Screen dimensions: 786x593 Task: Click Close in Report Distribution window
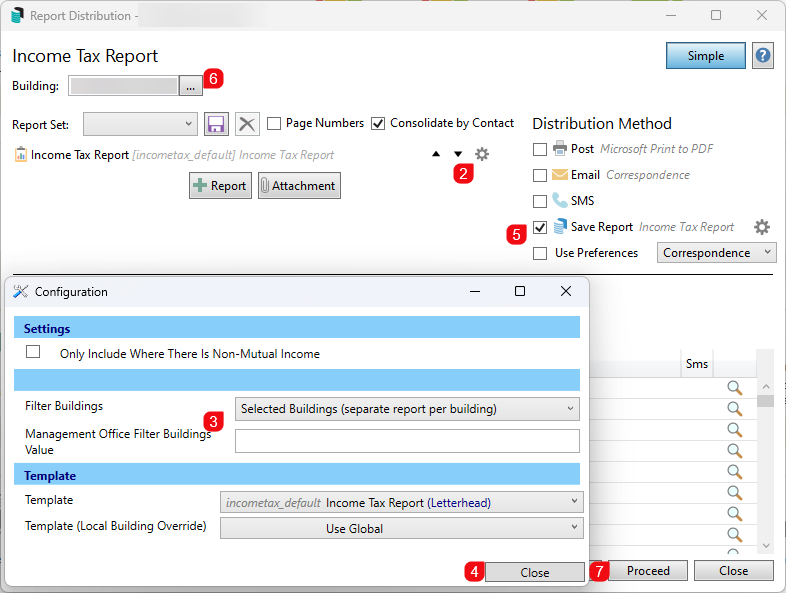[x=733, y=570]
